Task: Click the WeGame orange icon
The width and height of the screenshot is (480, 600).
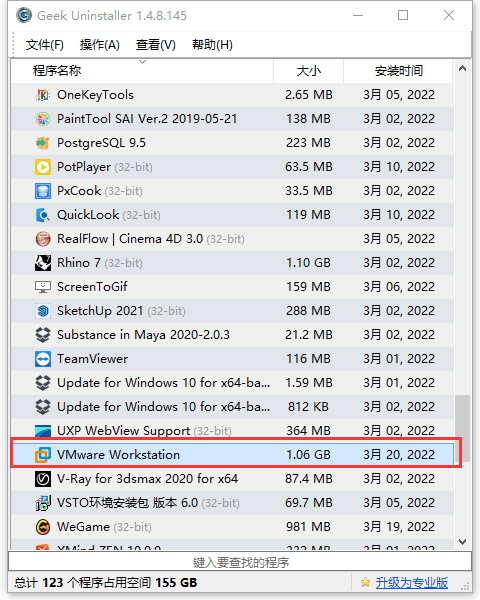Action: coord(43,527)
